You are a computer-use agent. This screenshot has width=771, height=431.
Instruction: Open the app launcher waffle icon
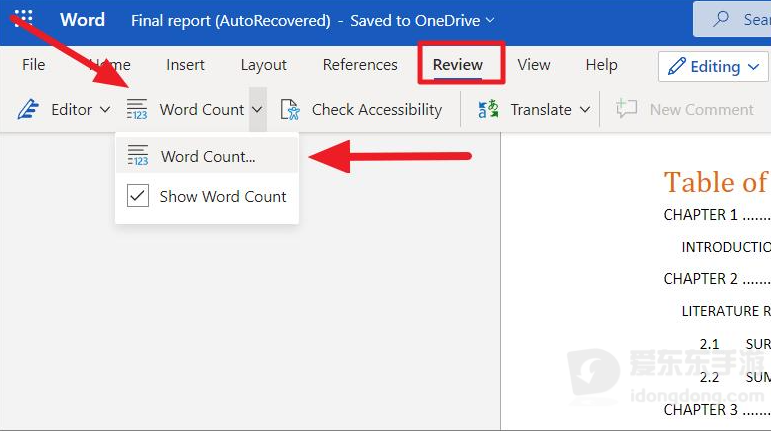click(23, 19)
